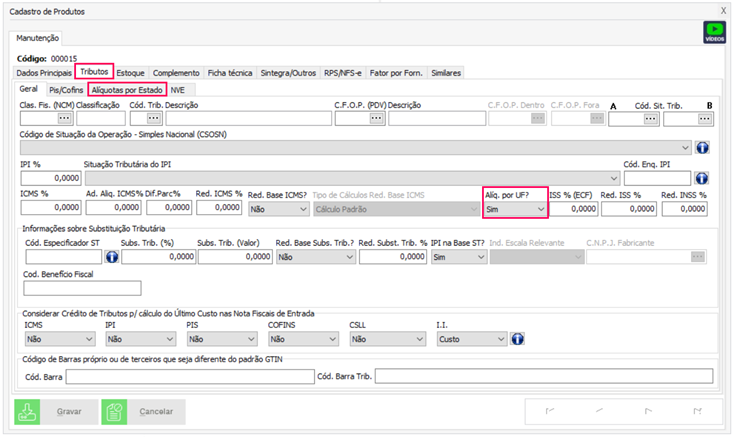Image resolution: width=734 pixels, height=437 pixels.
Task: Switch to the Estoque tab
Action: coord(130,73)
